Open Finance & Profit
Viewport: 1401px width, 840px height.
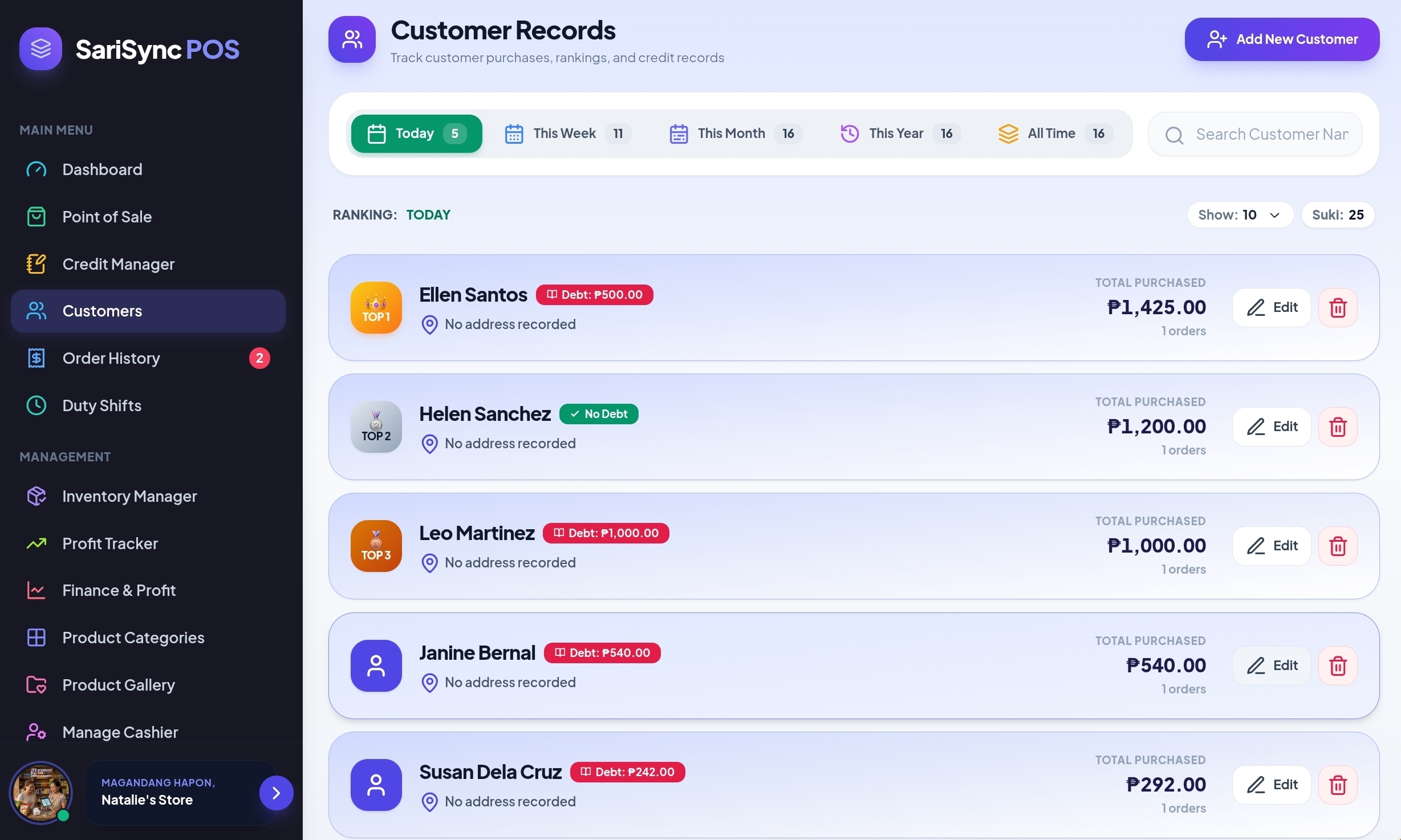pyautogui.click(x=148, y=590)
